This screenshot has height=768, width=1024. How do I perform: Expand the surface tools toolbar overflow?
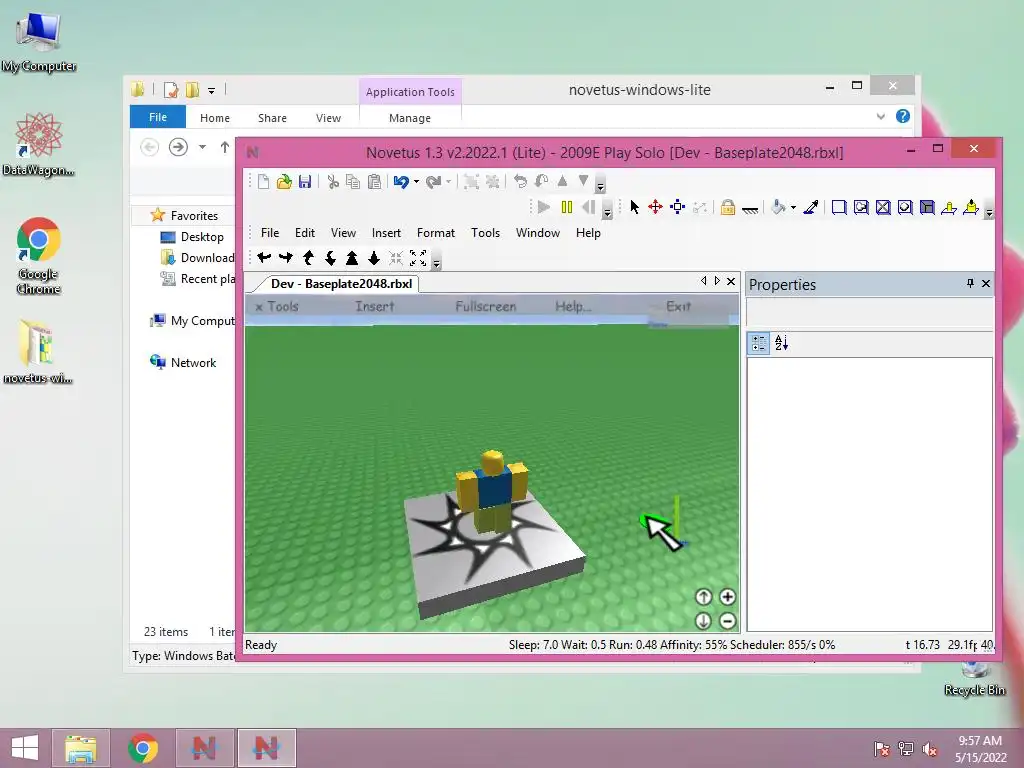[x=989, y=210]
